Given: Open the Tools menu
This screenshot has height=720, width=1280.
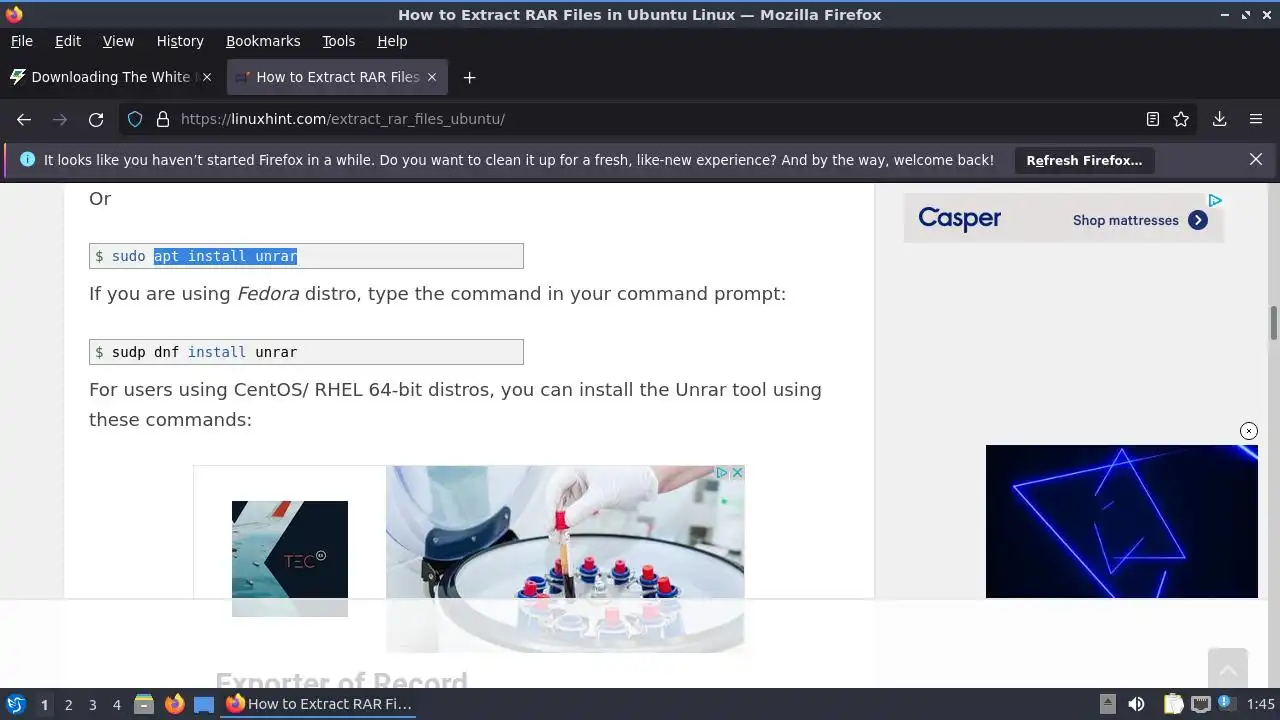Looking at the screenshot, I should pos(339,41).
